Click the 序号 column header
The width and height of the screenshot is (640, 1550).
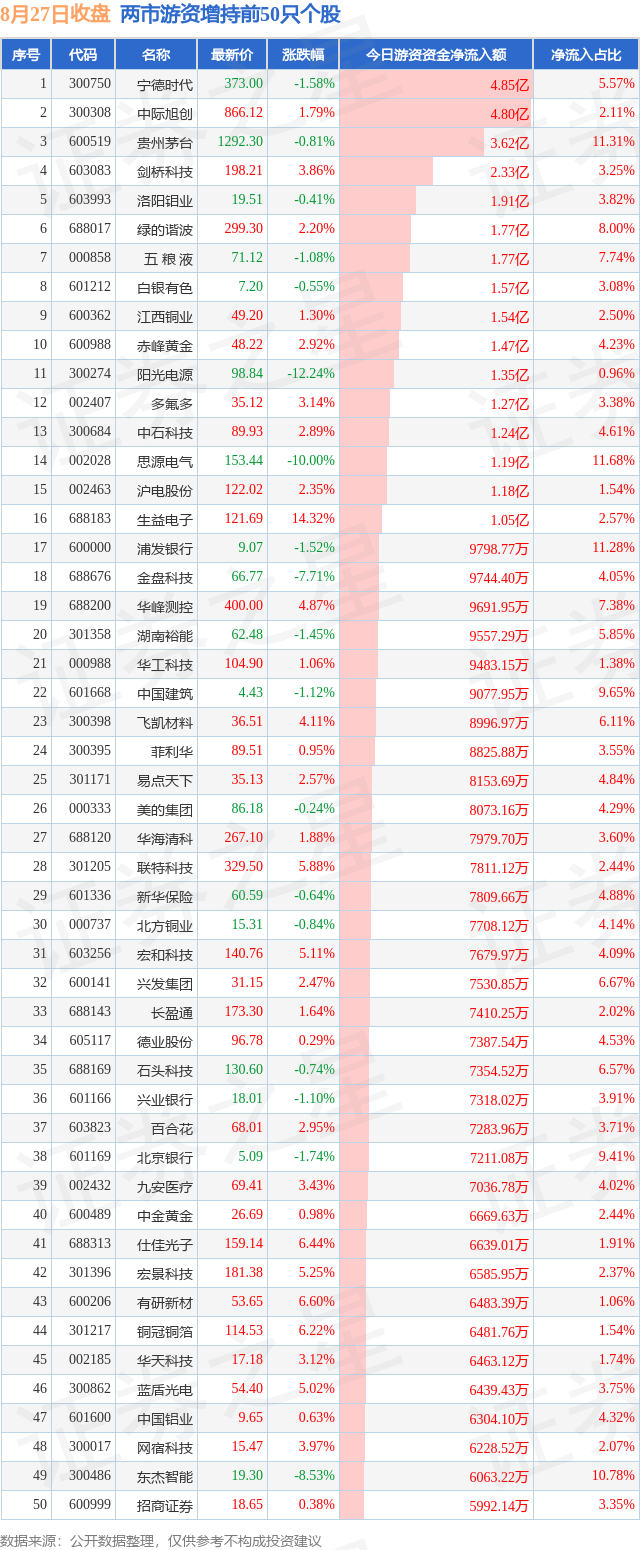point(25,55)
